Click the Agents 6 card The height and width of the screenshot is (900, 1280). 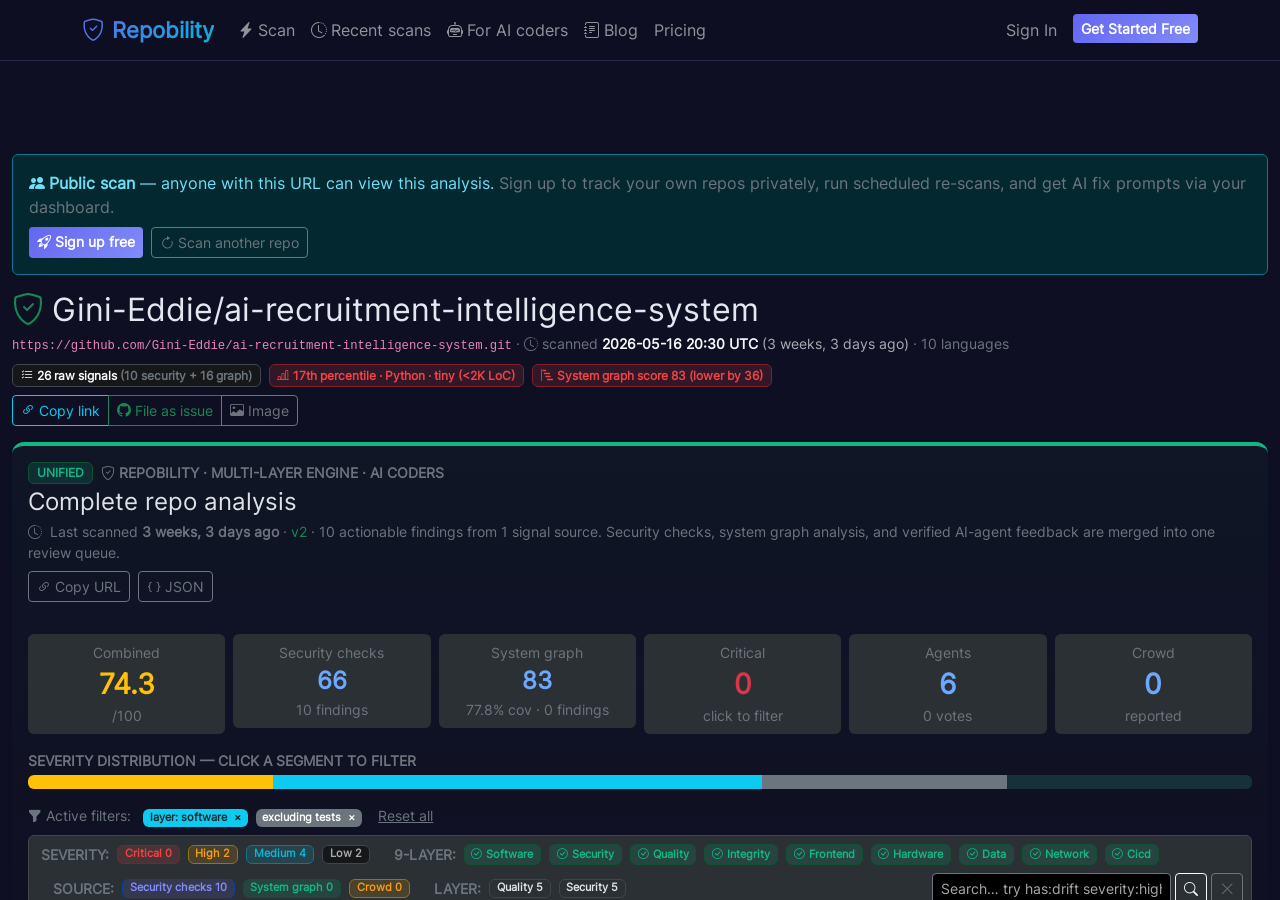[948, 684]
